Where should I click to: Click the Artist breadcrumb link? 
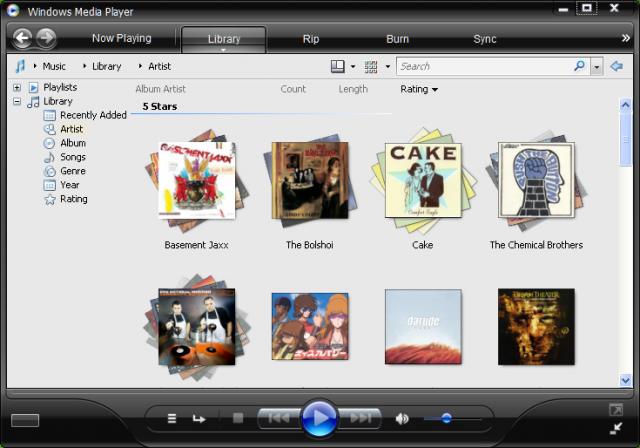pyautogui.click(x=159, y=66)
